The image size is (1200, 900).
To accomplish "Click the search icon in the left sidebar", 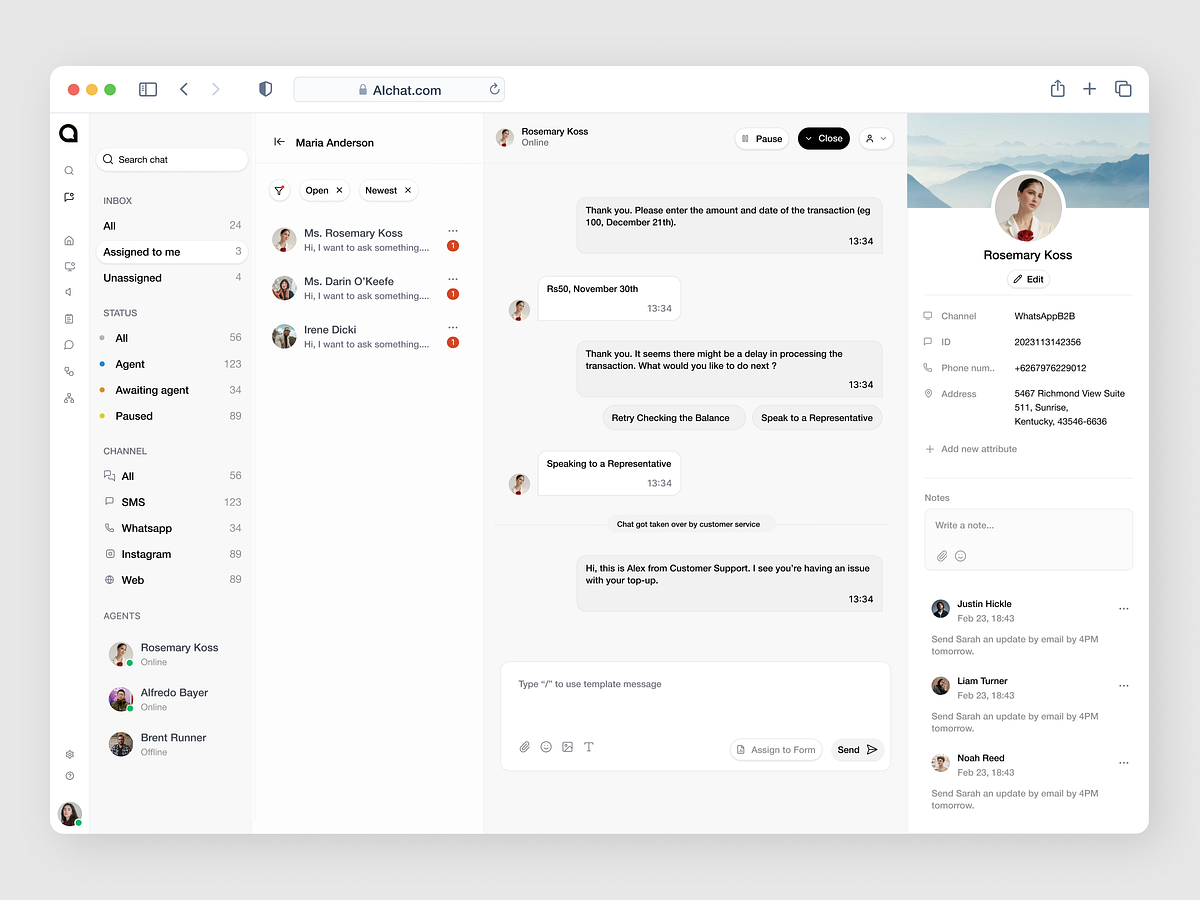I will [x=68, y=170].
